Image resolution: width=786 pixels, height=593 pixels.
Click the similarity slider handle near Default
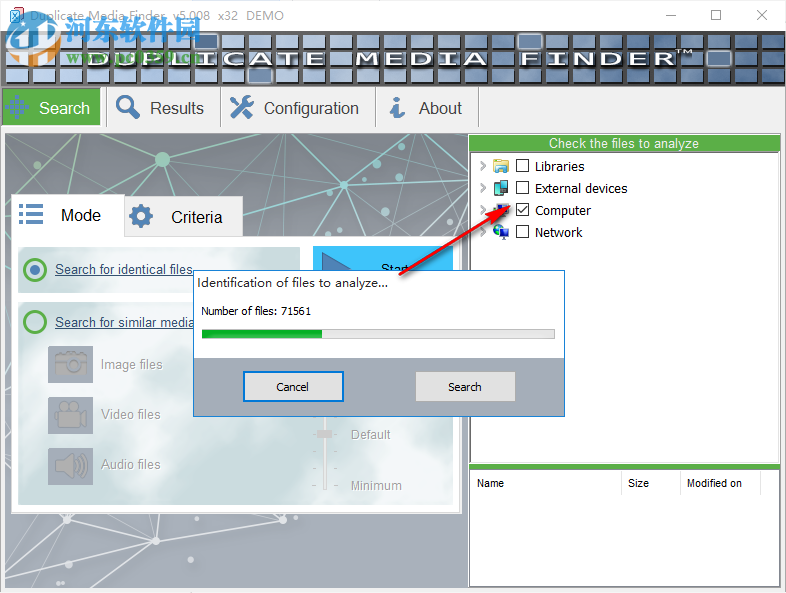[x=325, y=434]
